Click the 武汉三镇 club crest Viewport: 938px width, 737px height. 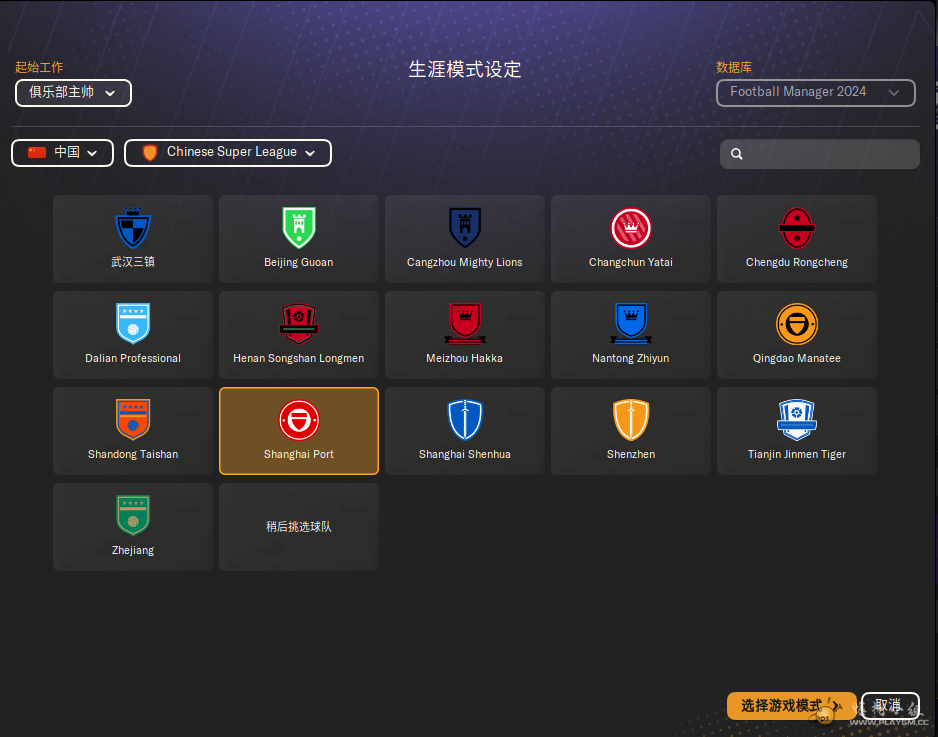point(133,227)
